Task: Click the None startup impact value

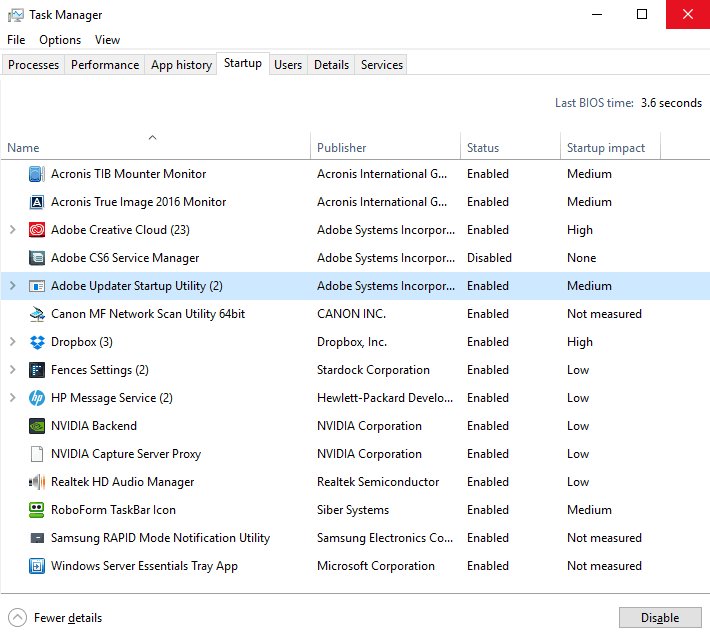Action: [x=581, y=258]
